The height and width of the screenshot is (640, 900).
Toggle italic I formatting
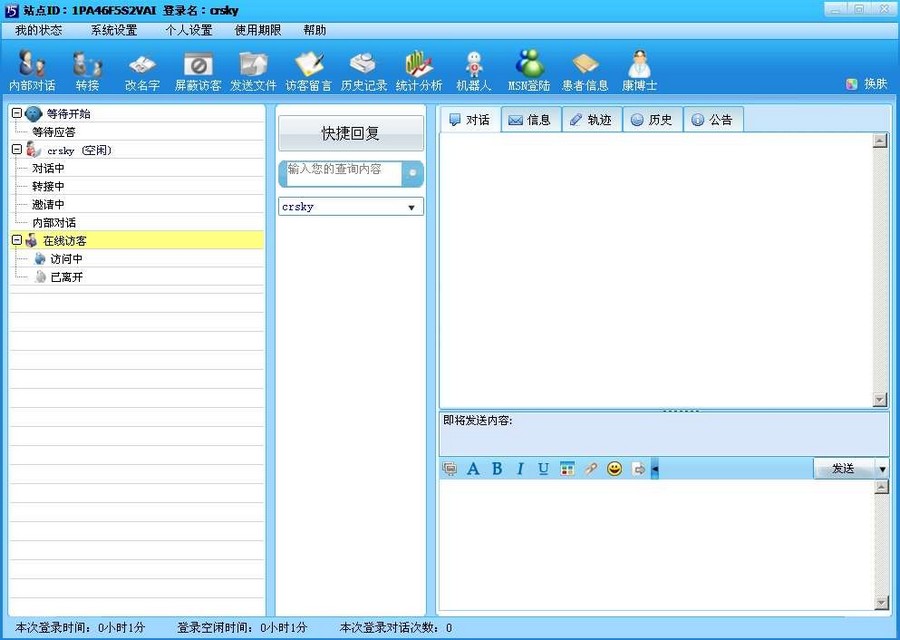[x=520, y=469]
